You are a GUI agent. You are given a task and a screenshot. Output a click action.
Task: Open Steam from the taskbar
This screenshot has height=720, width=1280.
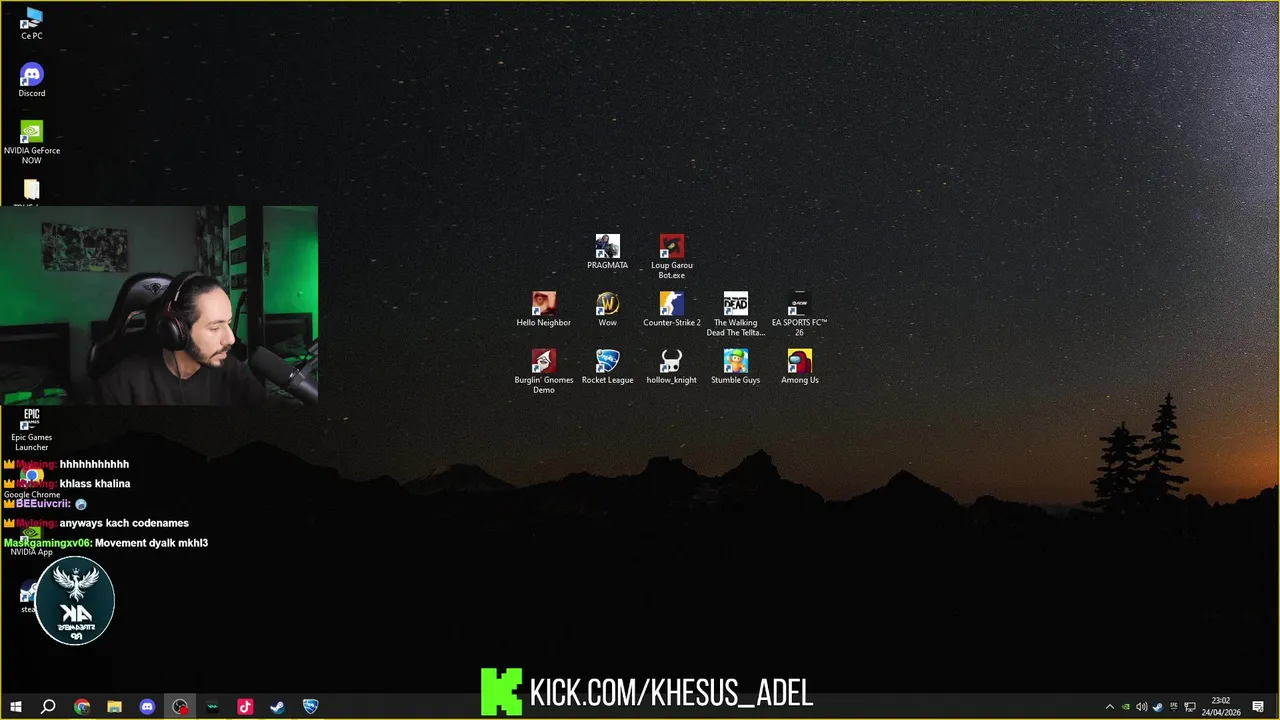277,707
